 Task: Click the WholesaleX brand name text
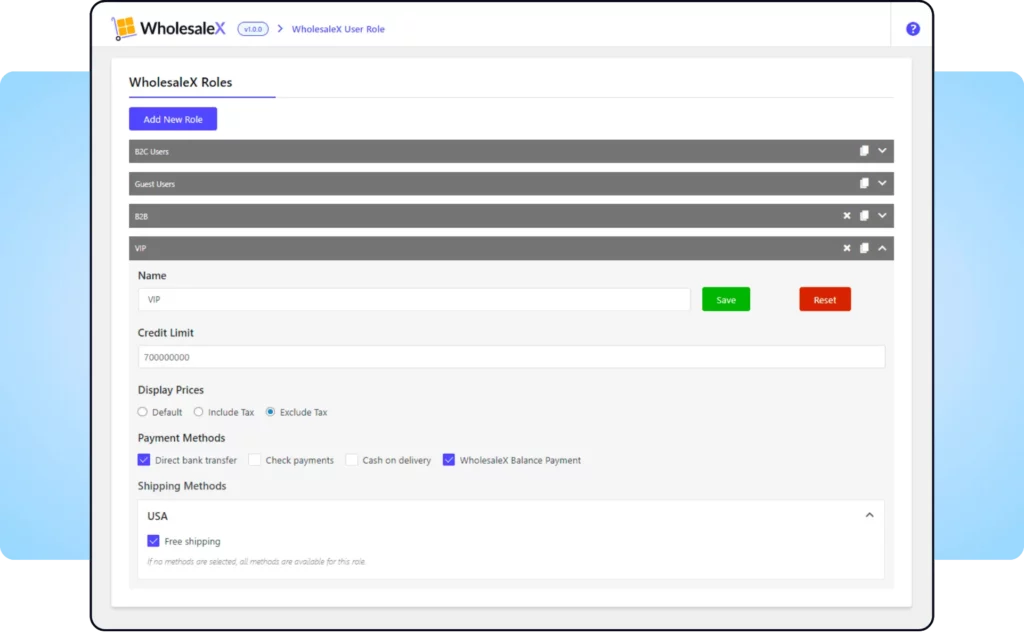pos(182,28)
